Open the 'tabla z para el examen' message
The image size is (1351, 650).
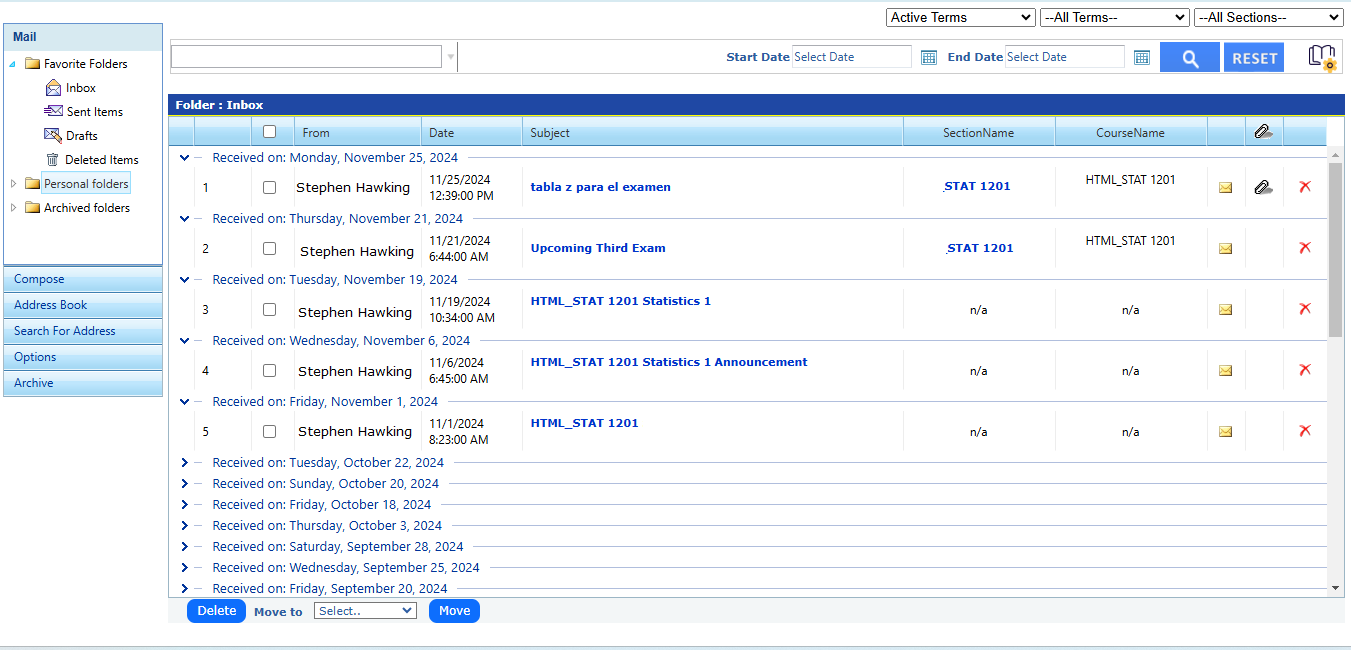coord(600,187)
